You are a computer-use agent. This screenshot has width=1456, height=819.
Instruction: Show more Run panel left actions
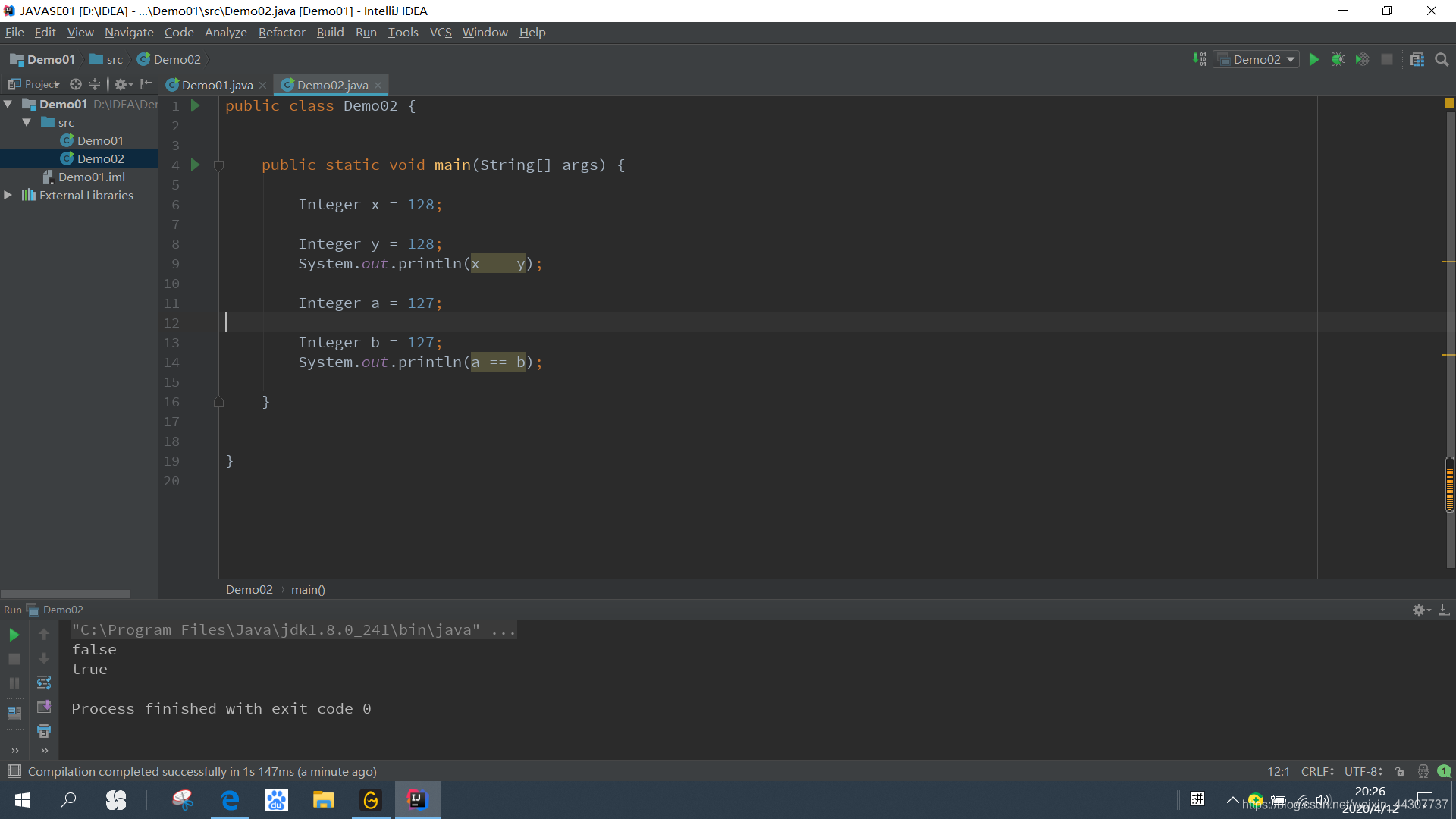click(14, 751)
